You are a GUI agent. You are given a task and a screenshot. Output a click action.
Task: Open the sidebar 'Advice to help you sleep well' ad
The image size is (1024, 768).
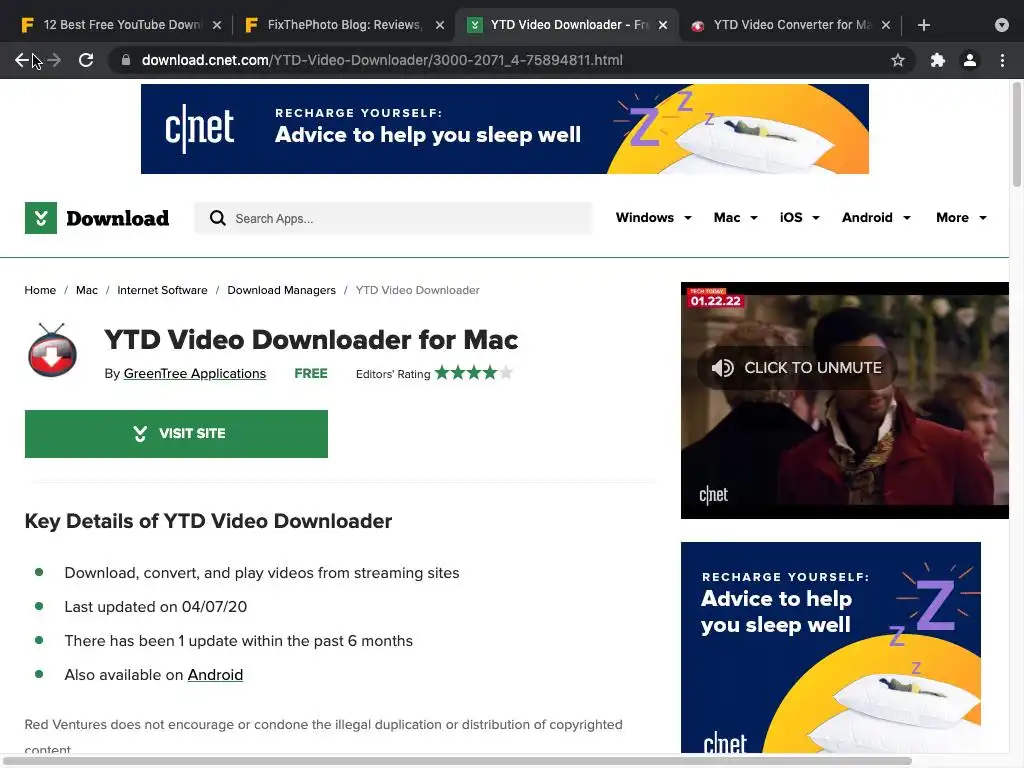[x=831, y=647]
